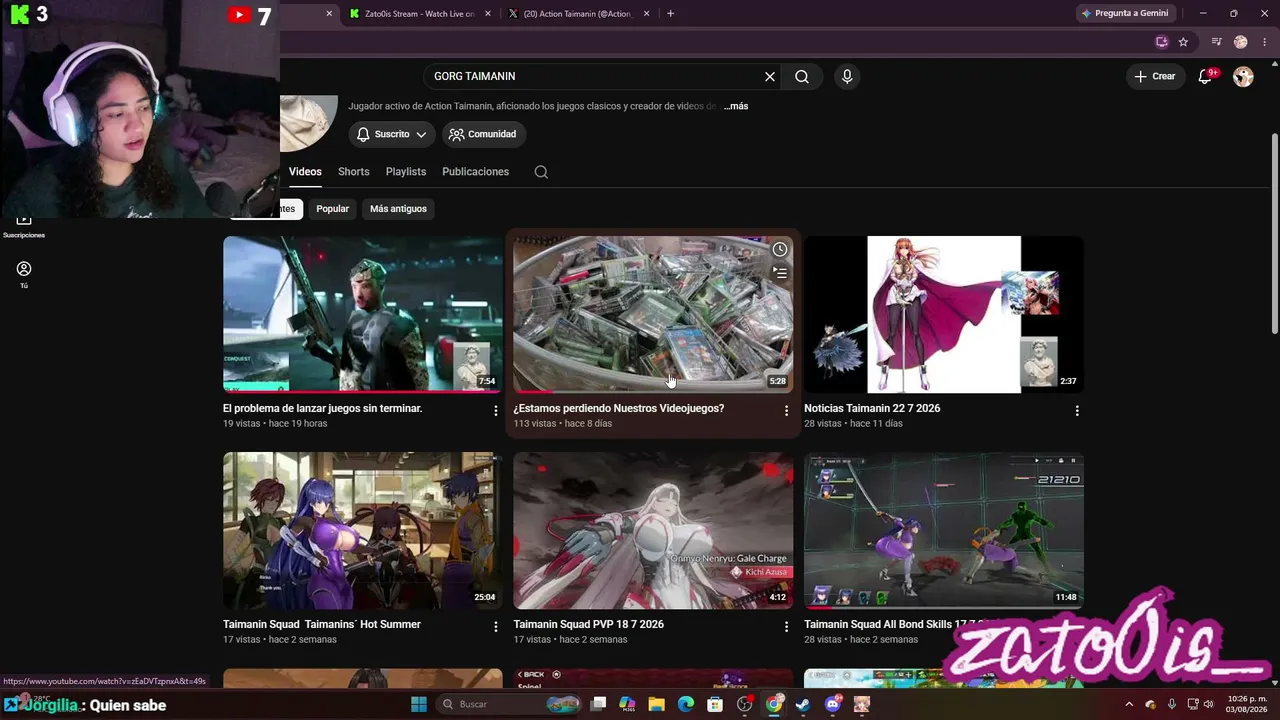Switch to the Shorts tab
This screenshot has width=1280, height=720.
pyautogui.click(x=354, y=172)
